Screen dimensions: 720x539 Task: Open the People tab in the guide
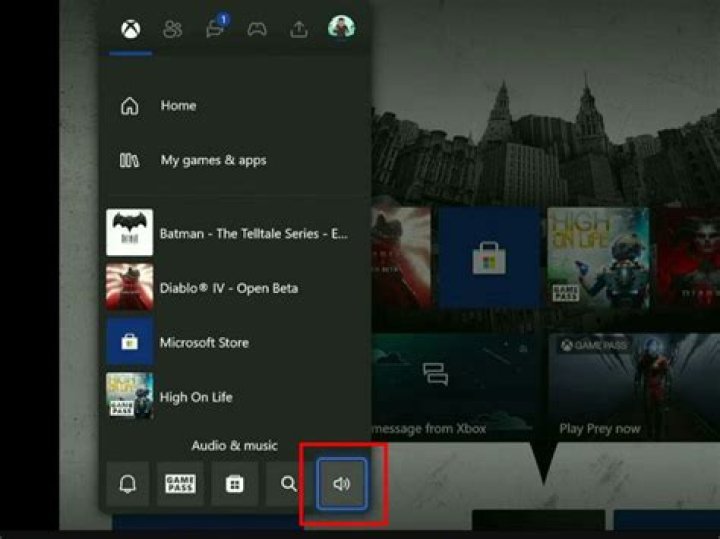tap(173, 29)
